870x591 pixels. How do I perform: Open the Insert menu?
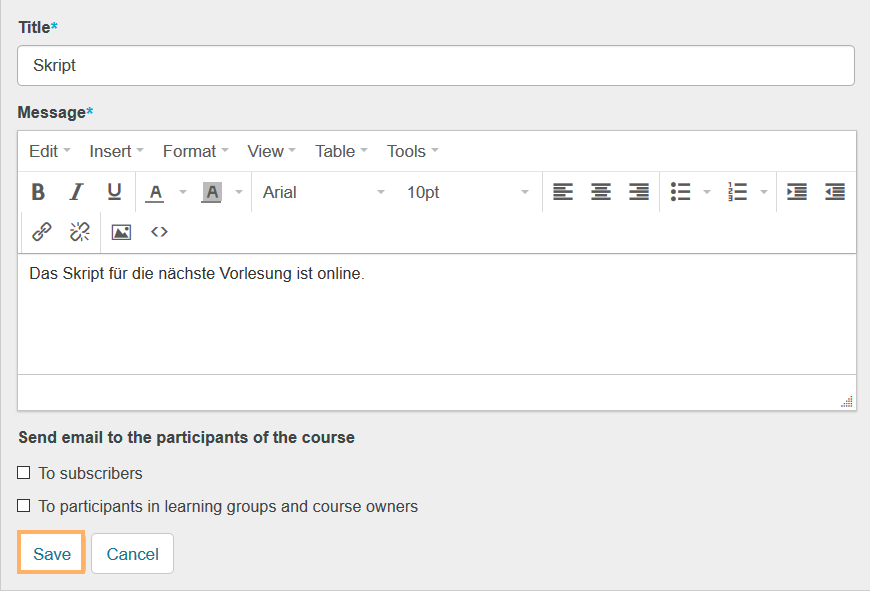click(116, 151)
